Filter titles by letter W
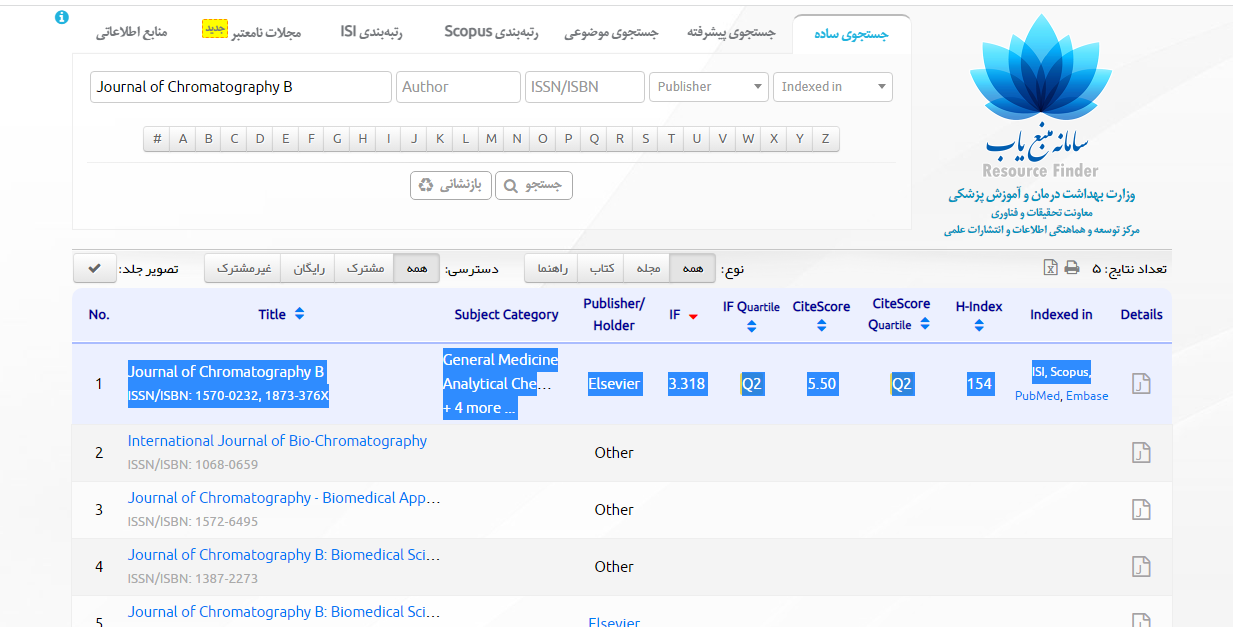Viewport: 1233px width, 627px height. click(x=748, y=139)
